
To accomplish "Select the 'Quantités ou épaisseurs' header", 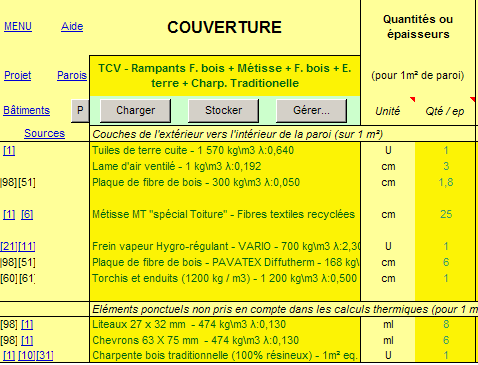I will [418, 27].
